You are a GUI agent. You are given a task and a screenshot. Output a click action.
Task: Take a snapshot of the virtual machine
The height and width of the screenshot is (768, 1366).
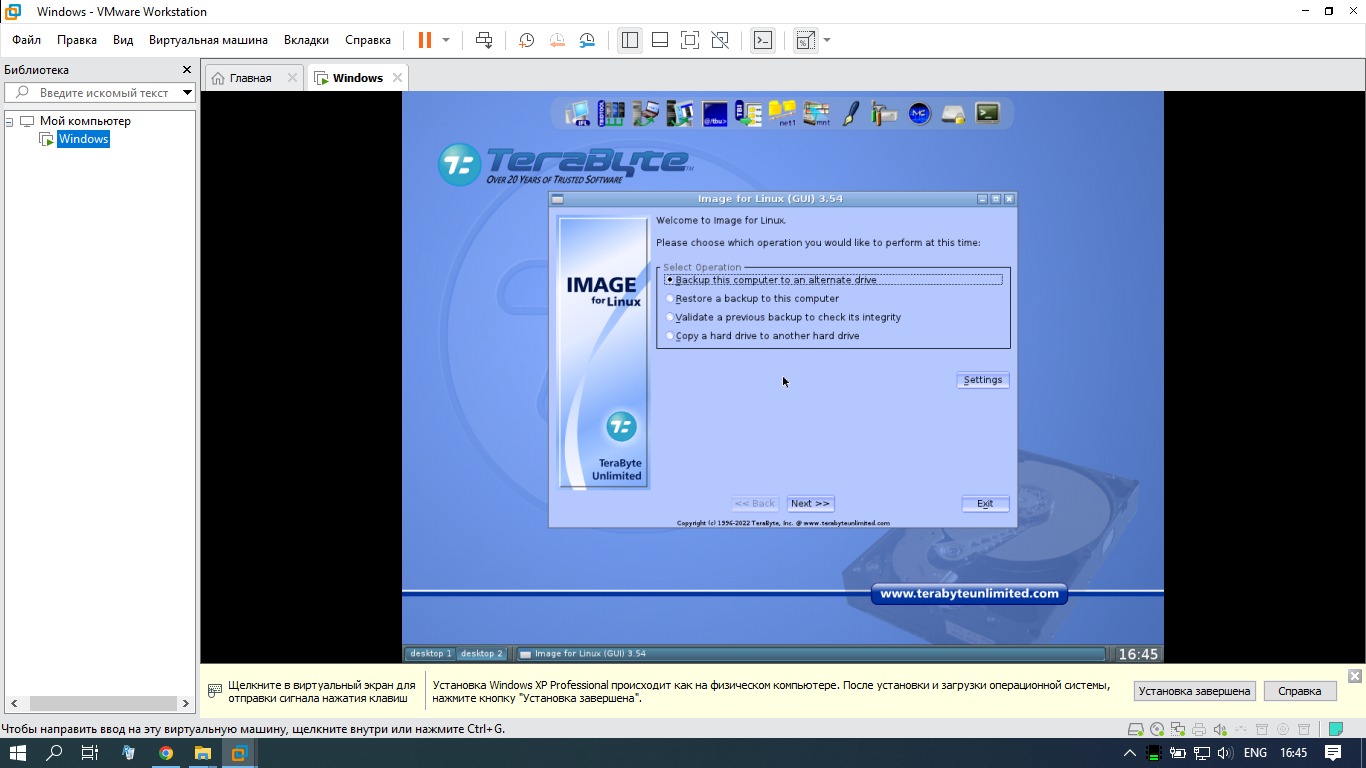click(x=526, y=40)
